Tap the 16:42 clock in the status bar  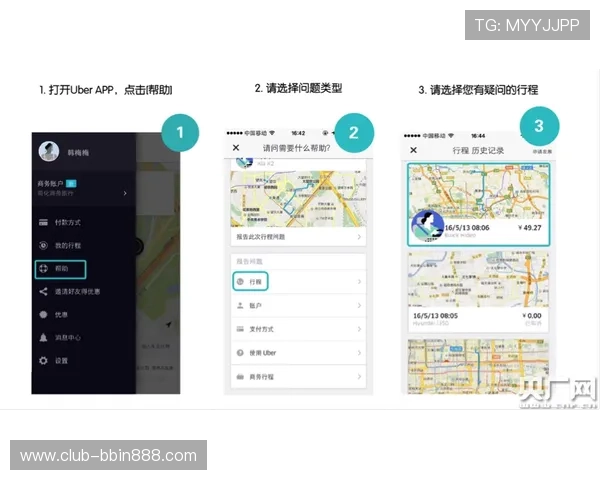(x=298, y=133)
